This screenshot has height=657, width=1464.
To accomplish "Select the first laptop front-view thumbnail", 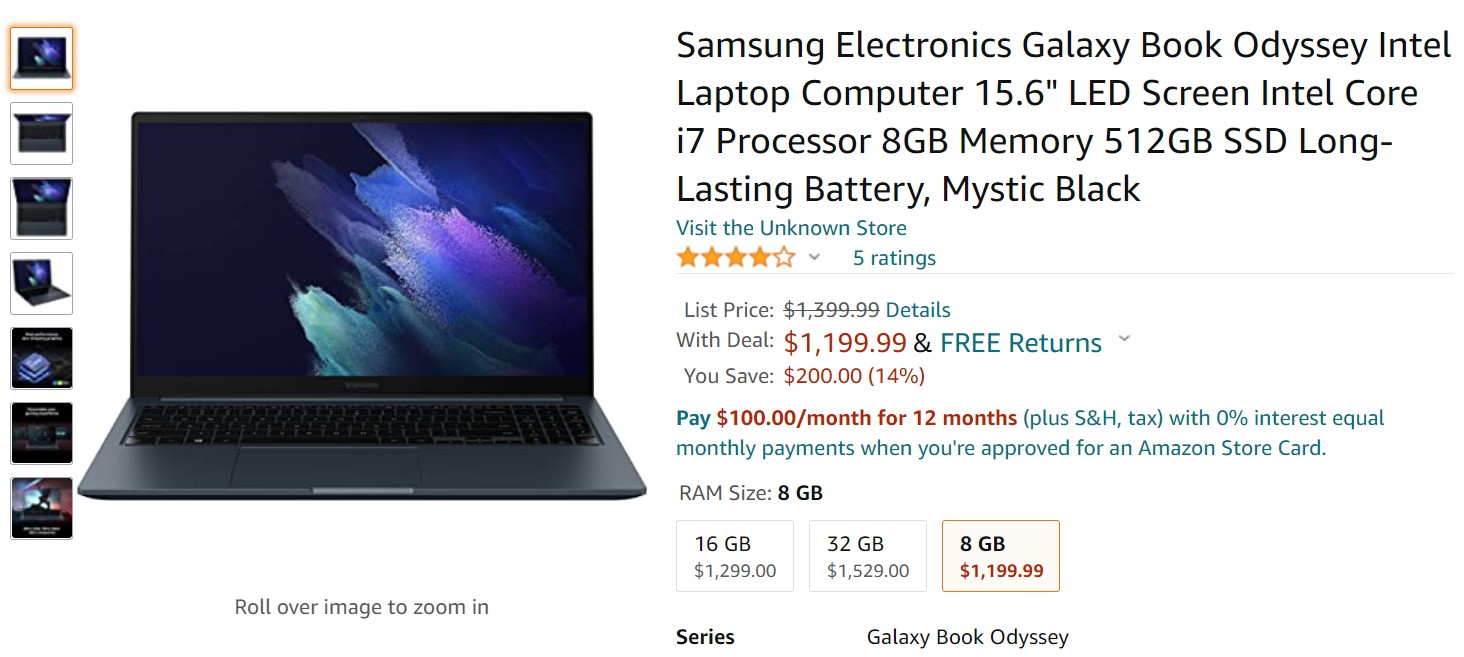I will pyautogui.click(x=41, y=58).
